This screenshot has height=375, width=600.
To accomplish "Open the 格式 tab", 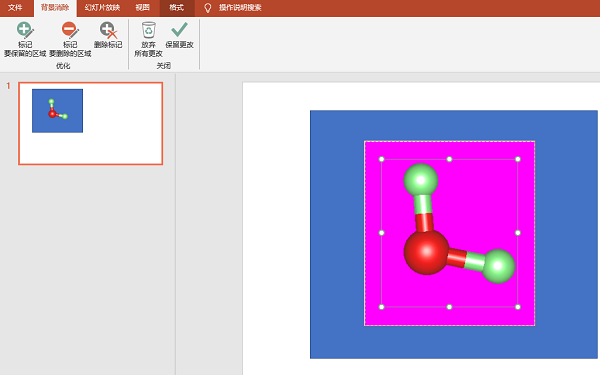I will 176,8.
